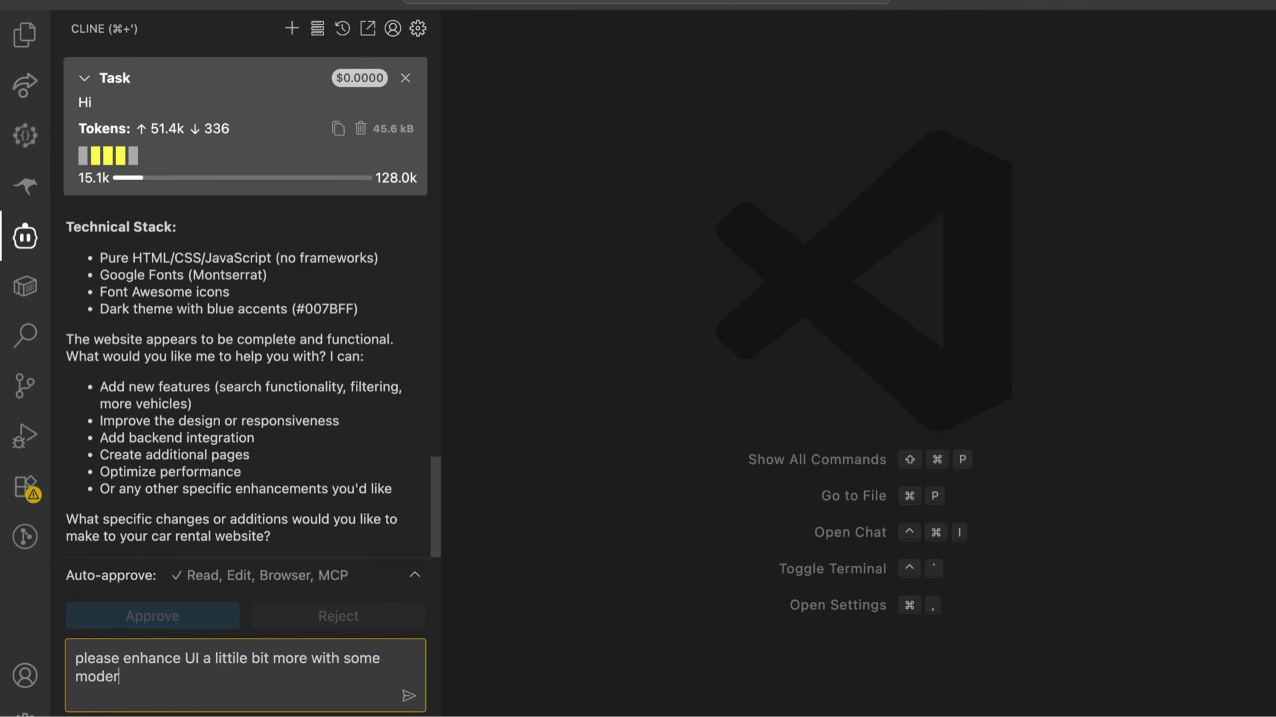Screen dimensions: 1276x717
Task: Collapse the Task card chevron
Action: [x=84, y=78]
